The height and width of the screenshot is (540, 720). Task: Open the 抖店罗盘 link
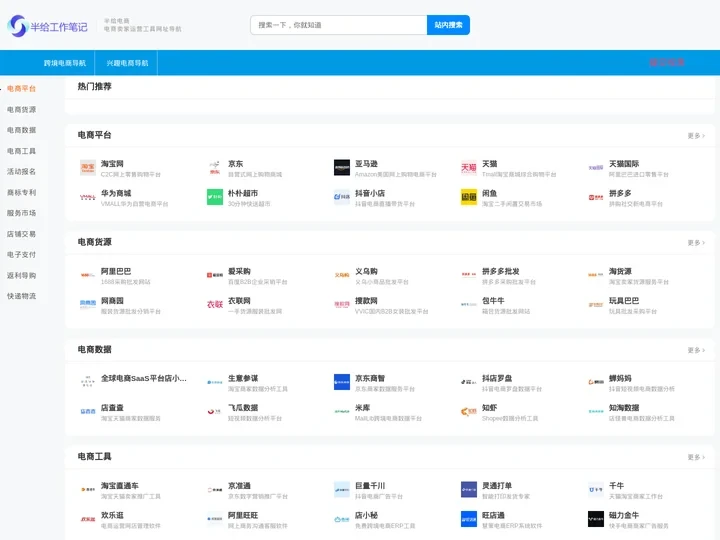tap(497, 378)
